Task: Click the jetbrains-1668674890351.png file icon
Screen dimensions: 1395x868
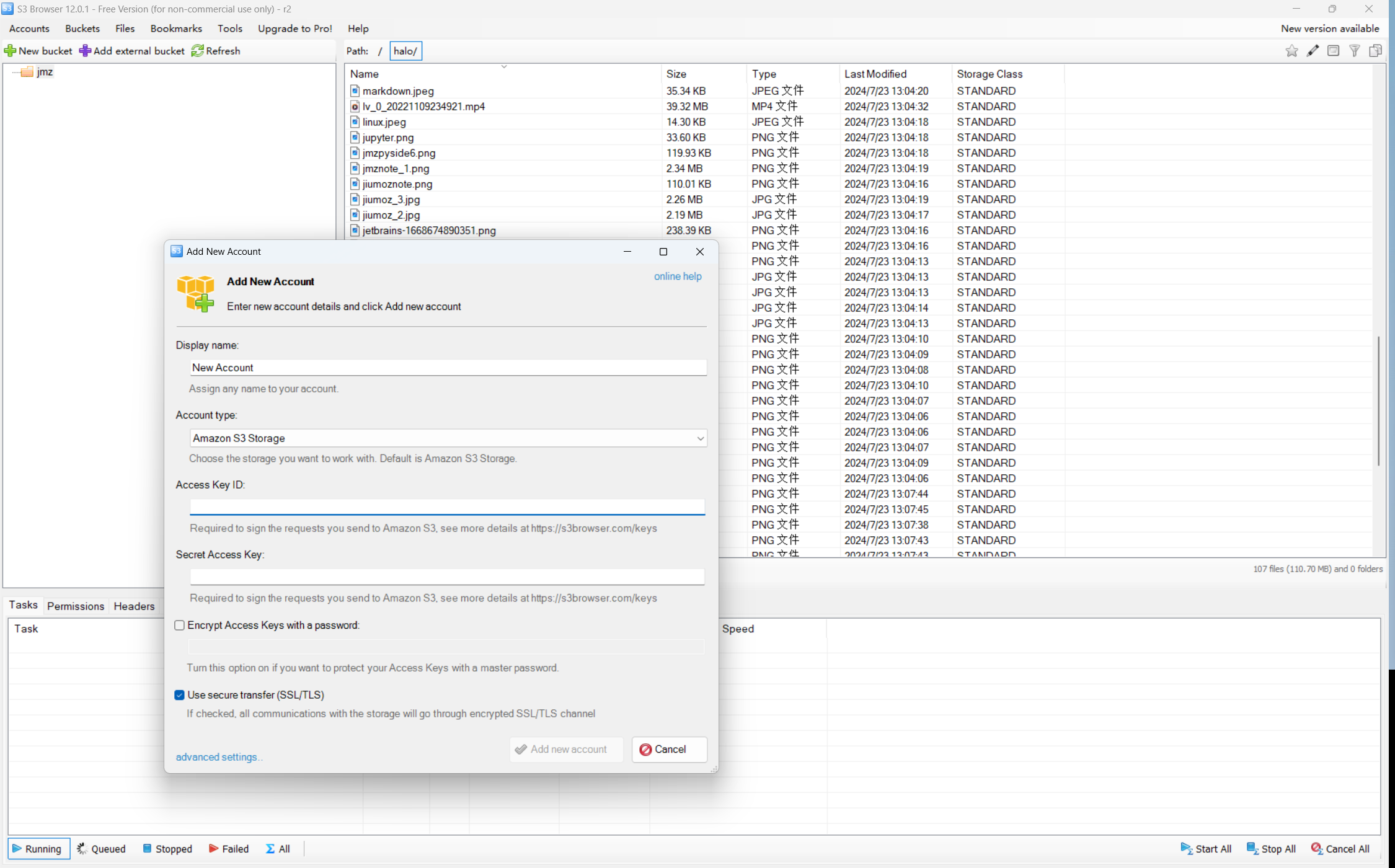Action: pyautogui.click(x=355, y=230)
